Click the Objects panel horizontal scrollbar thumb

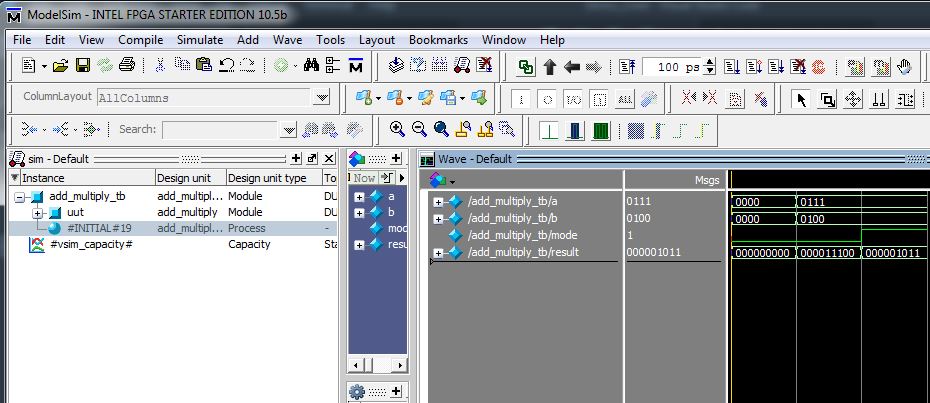367,365
